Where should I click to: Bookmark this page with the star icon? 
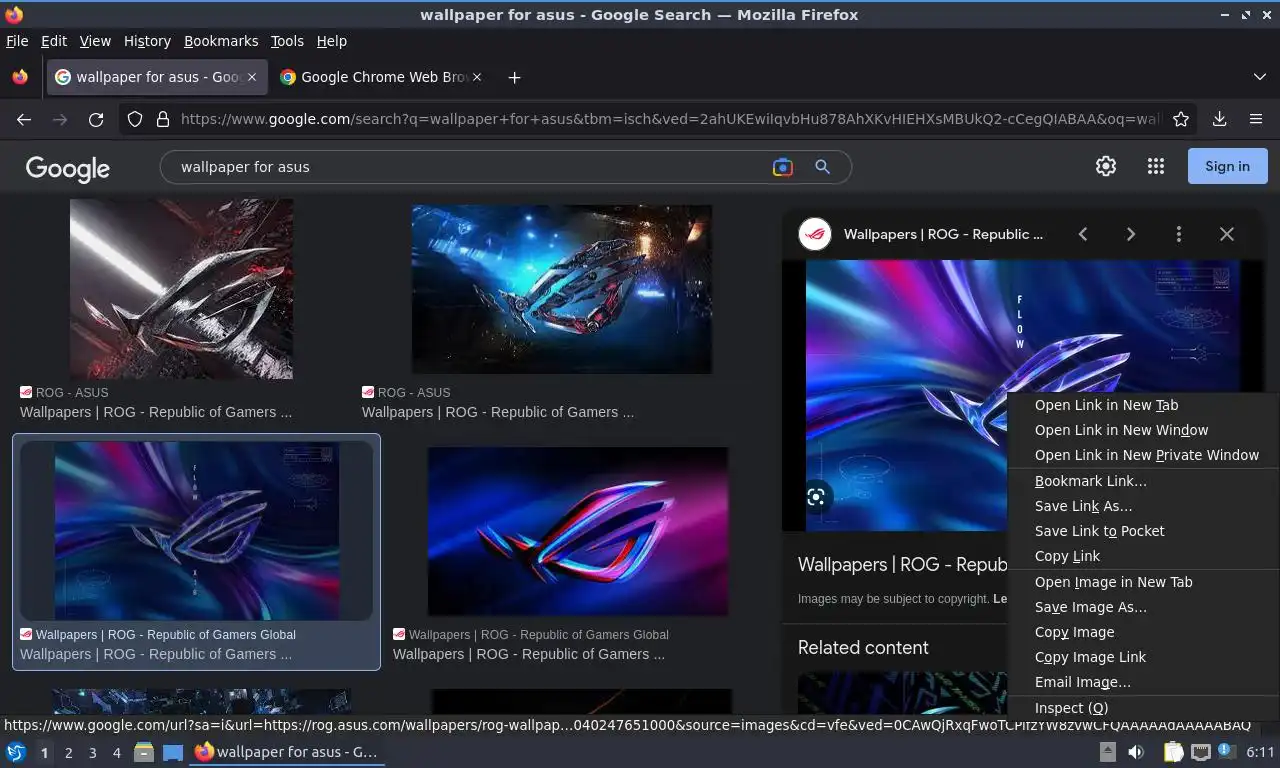click(x=1181, y=119)
